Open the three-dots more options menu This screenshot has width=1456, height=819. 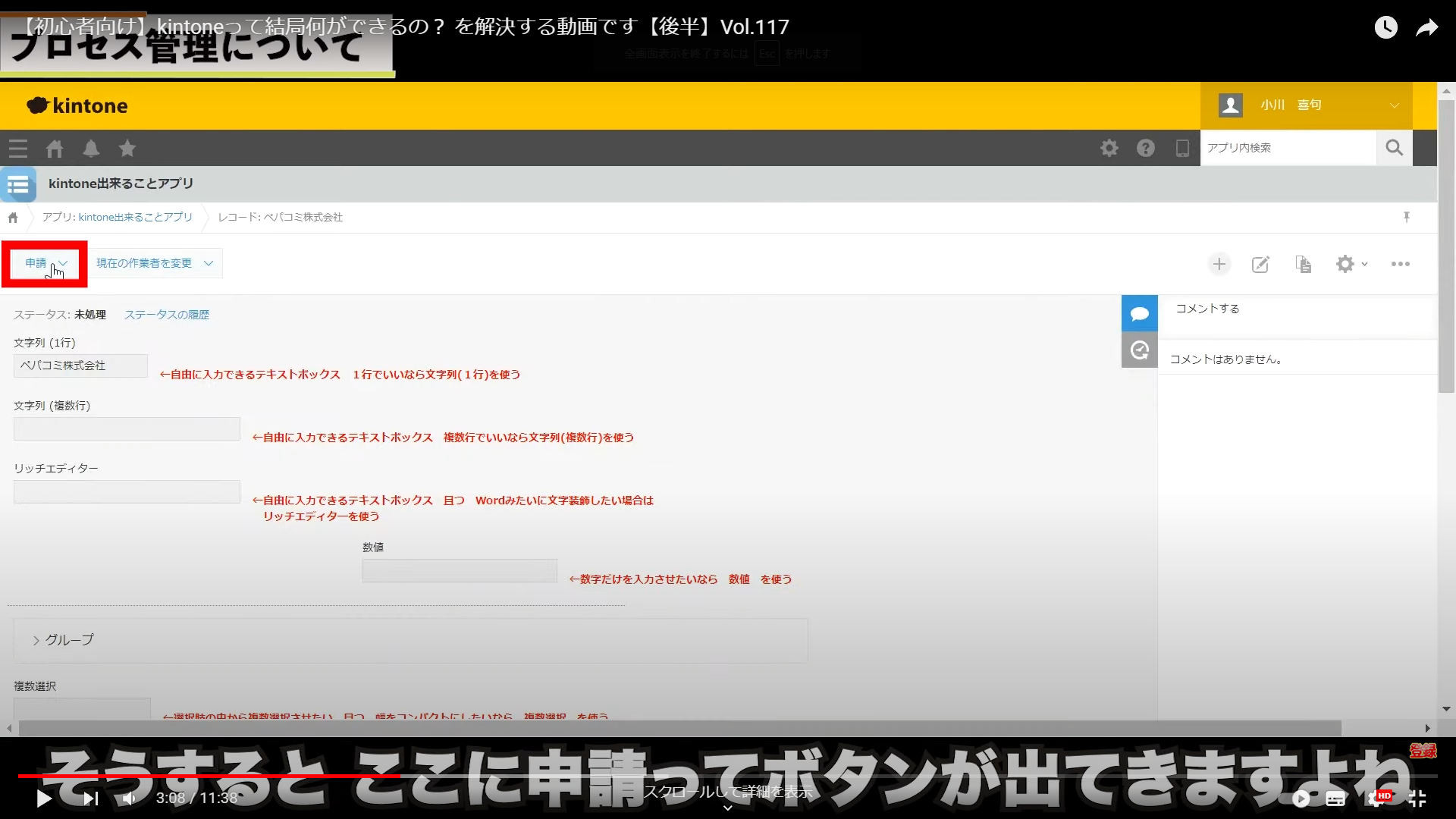1400,264
